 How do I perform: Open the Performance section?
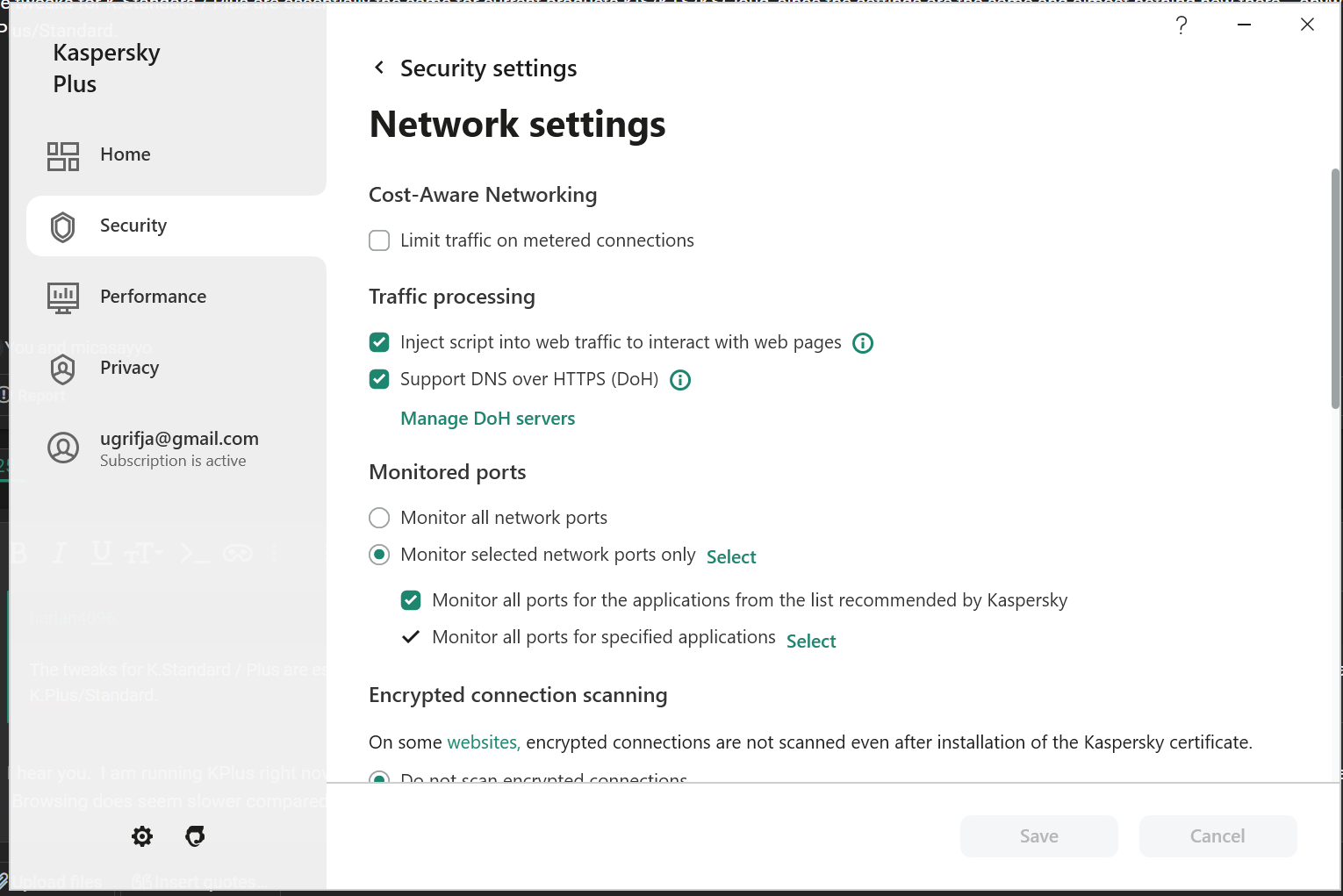(x=153, y=297)
